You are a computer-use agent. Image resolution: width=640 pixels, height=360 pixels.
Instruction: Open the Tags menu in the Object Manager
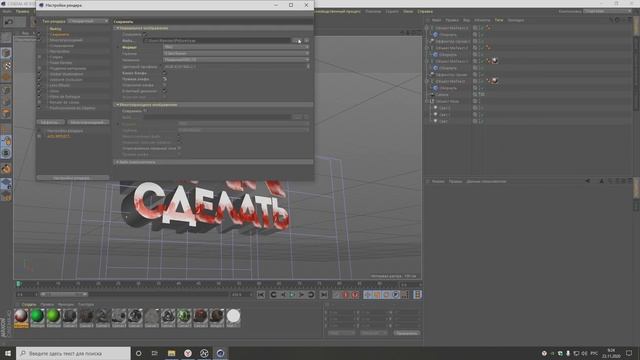pyautogui.click(x=499, y=20)
